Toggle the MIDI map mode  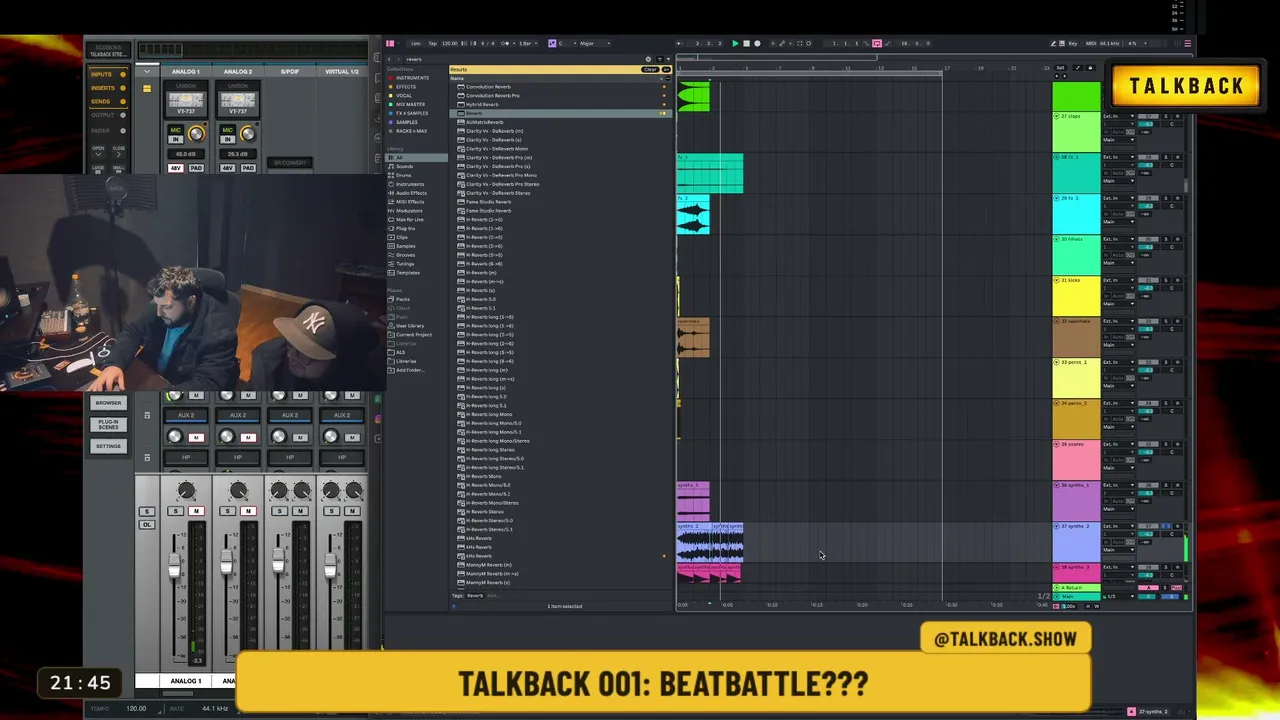click(1090, 44)
